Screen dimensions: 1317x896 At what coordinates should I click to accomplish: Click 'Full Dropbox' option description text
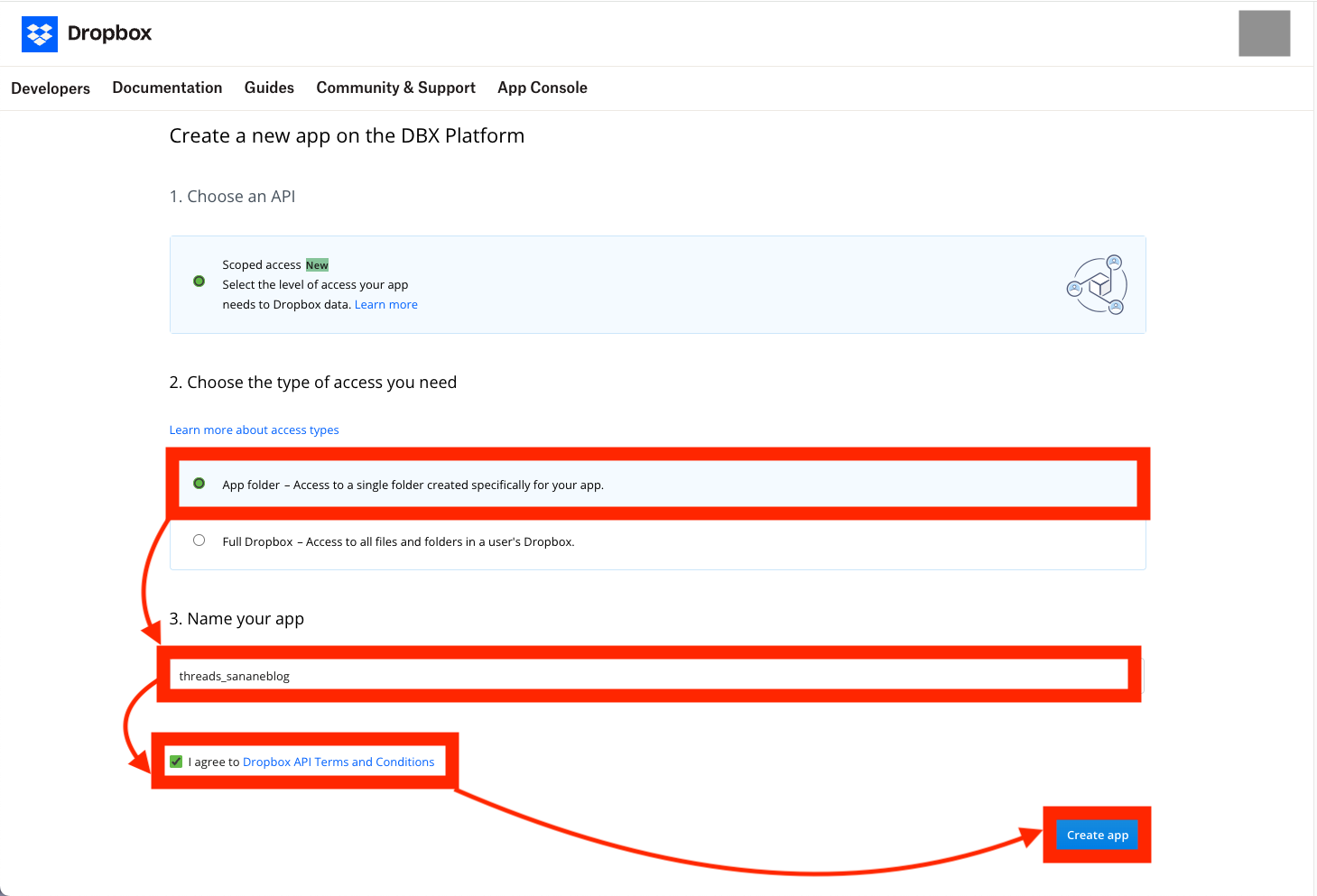pos(398,542)
